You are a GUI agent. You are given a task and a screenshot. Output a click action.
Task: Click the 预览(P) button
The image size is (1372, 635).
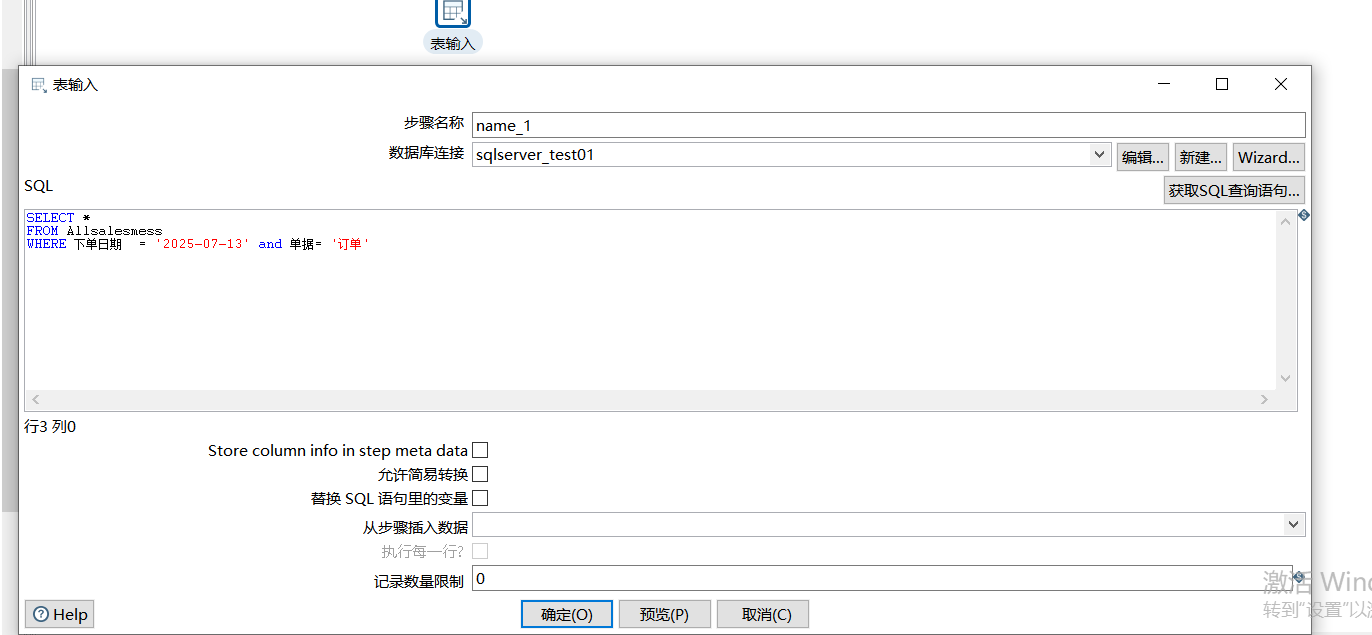[x=665, y=614]
